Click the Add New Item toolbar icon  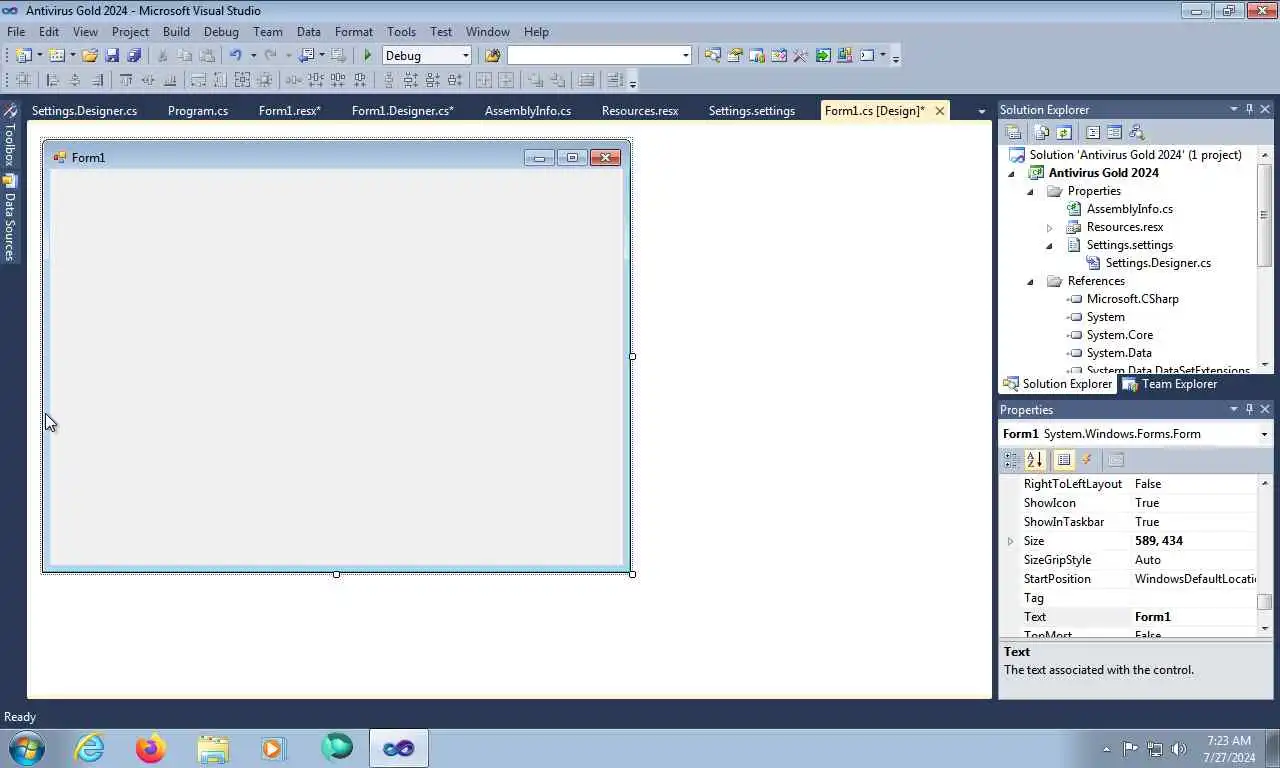click(56, 56)
